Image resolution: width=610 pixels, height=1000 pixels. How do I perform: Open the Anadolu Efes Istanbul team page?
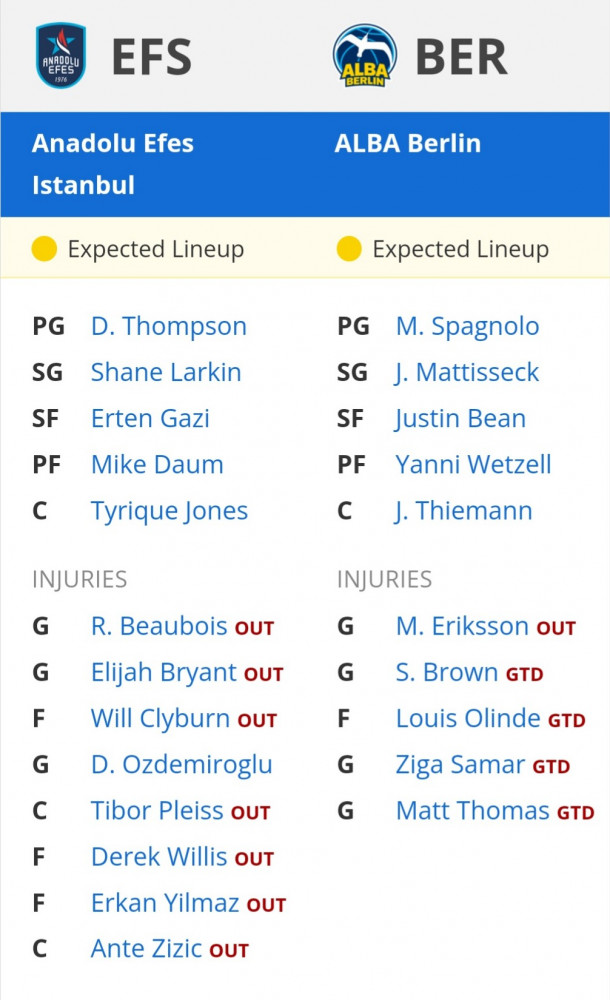(113, 164)
